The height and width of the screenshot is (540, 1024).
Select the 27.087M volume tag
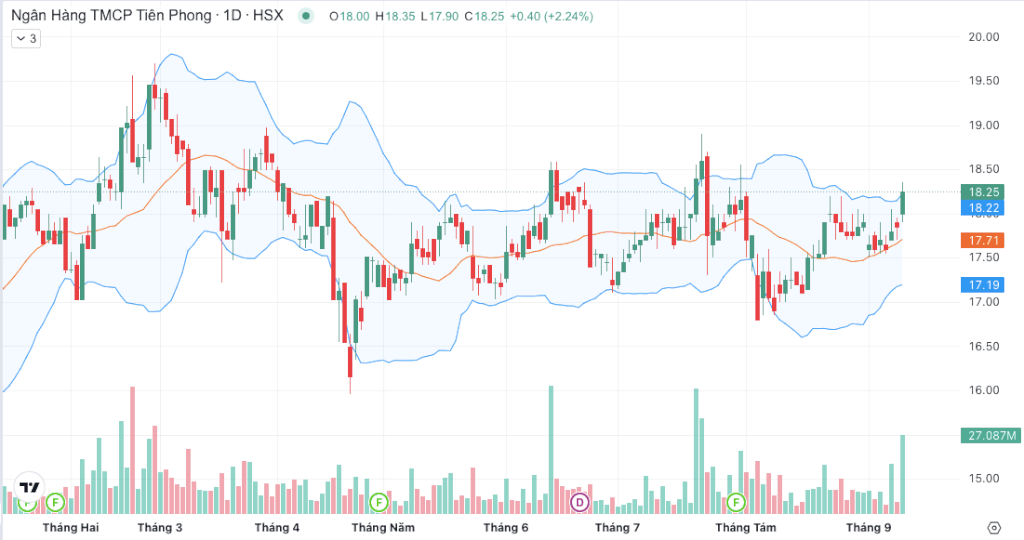click(x=991, y=436)
